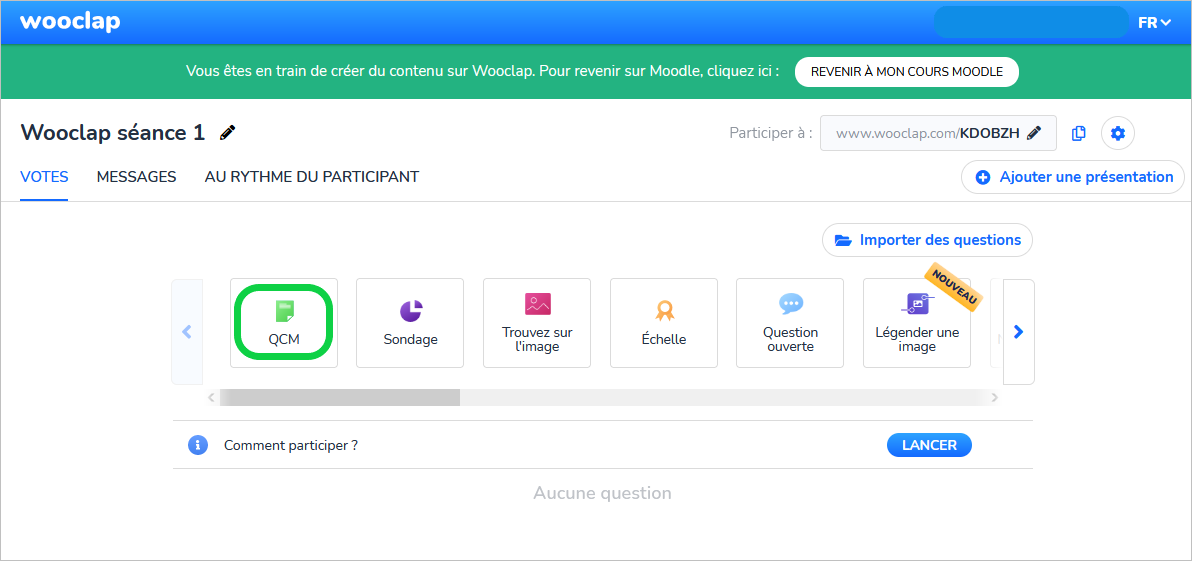This screenshot has height=561, width=1192.
Task: Pick the Trouvez sur l'image question type
Action: [x=537, y=322]
